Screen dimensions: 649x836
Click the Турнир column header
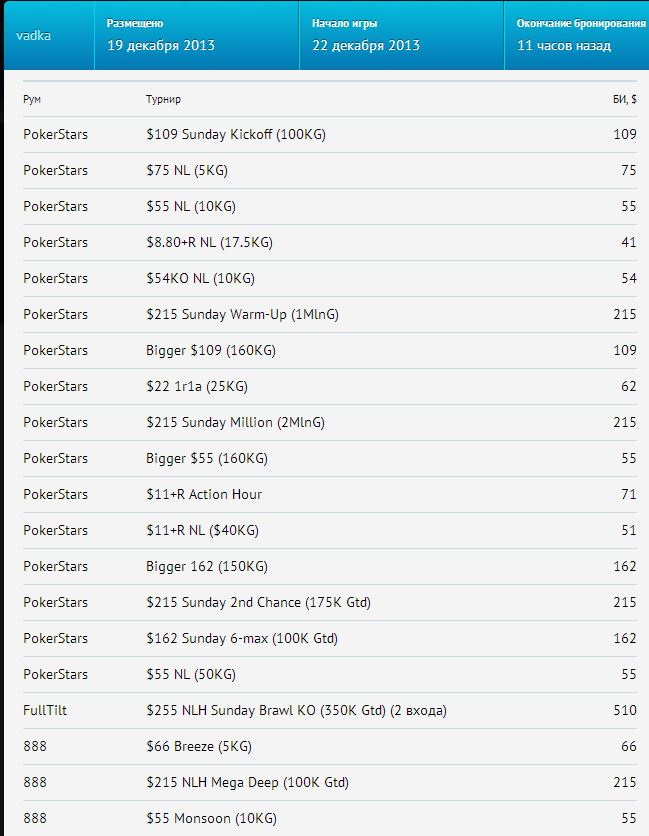click(163, 99)
